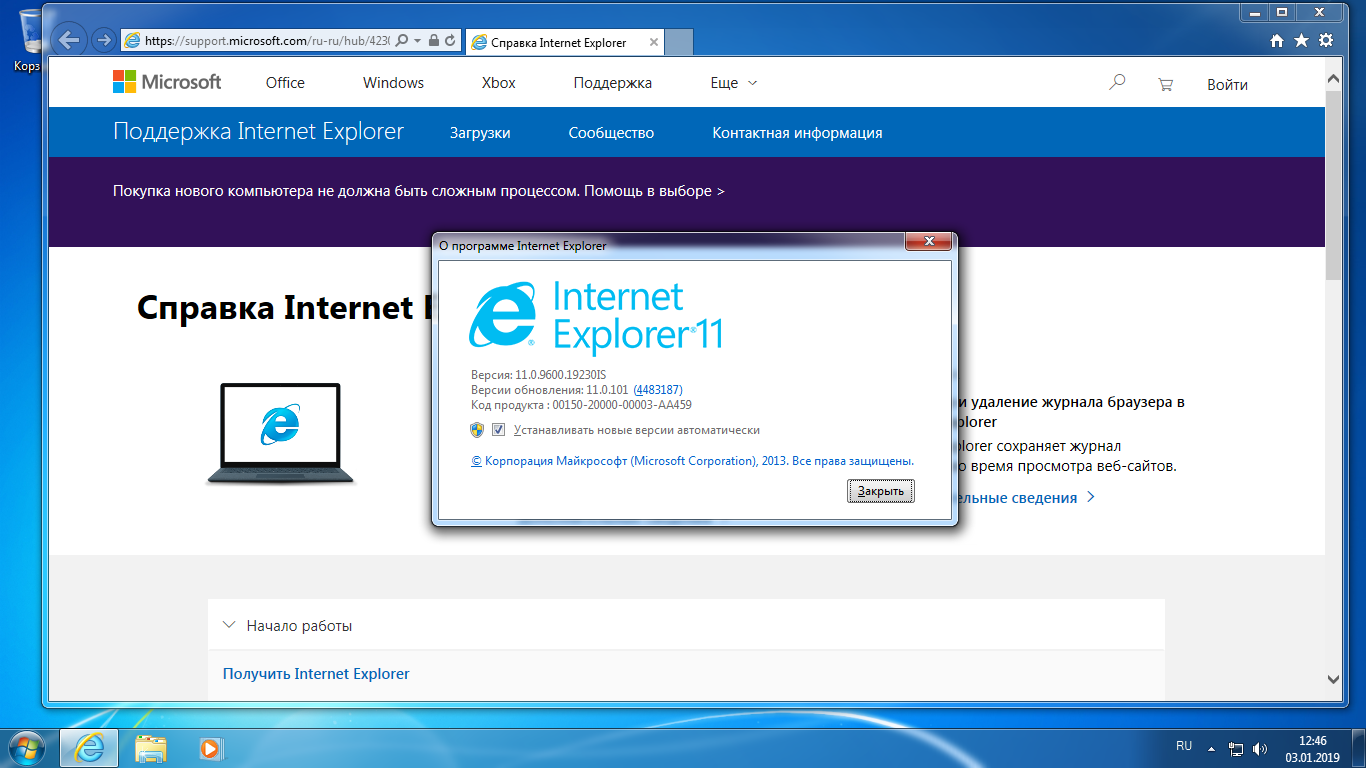
Task: Toggle 'Устанавливать новые версии автоматически' checkbox
Action: (499, 430)
